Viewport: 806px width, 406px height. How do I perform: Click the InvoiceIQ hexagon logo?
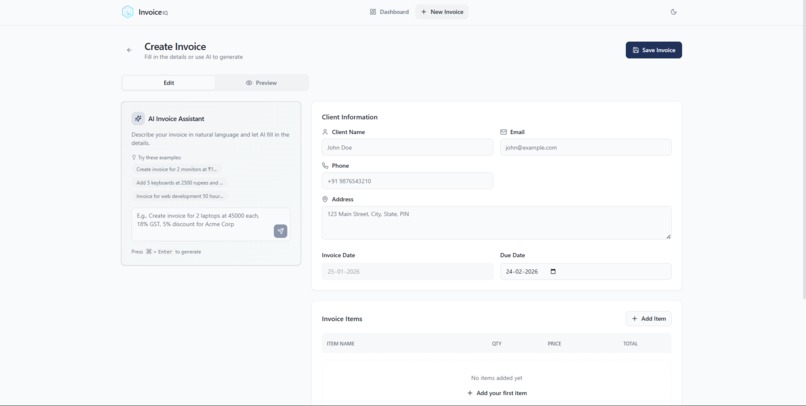click(x=127, y=12)
